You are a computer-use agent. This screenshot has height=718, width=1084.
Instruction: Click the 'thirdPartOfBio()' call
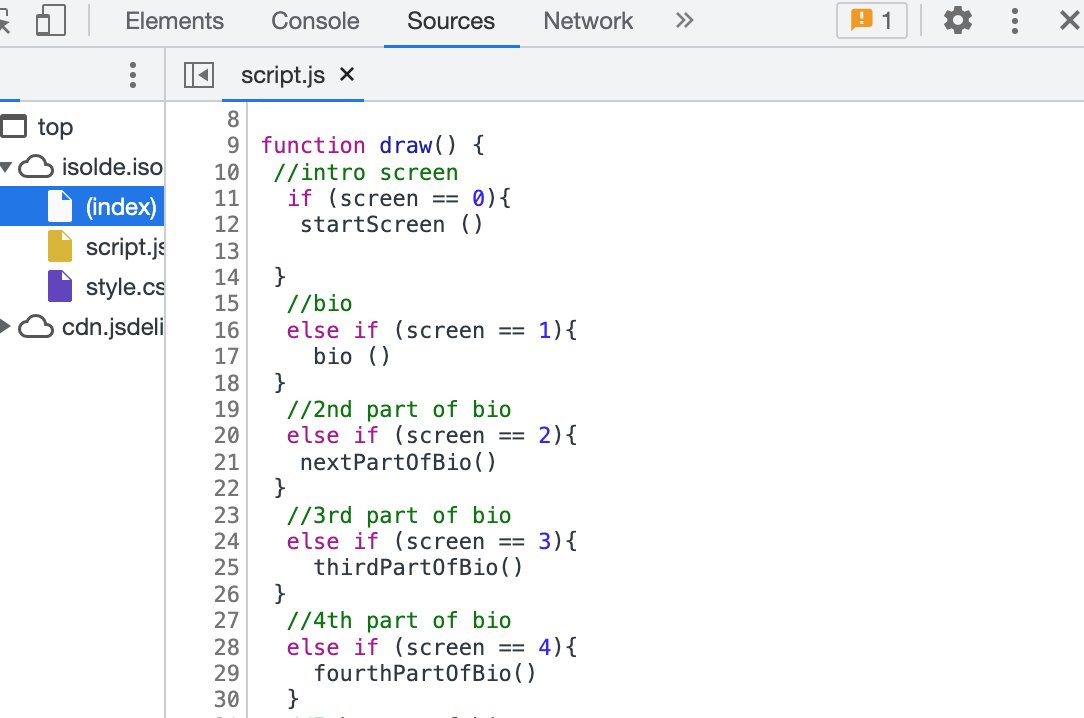coord(418,567)
